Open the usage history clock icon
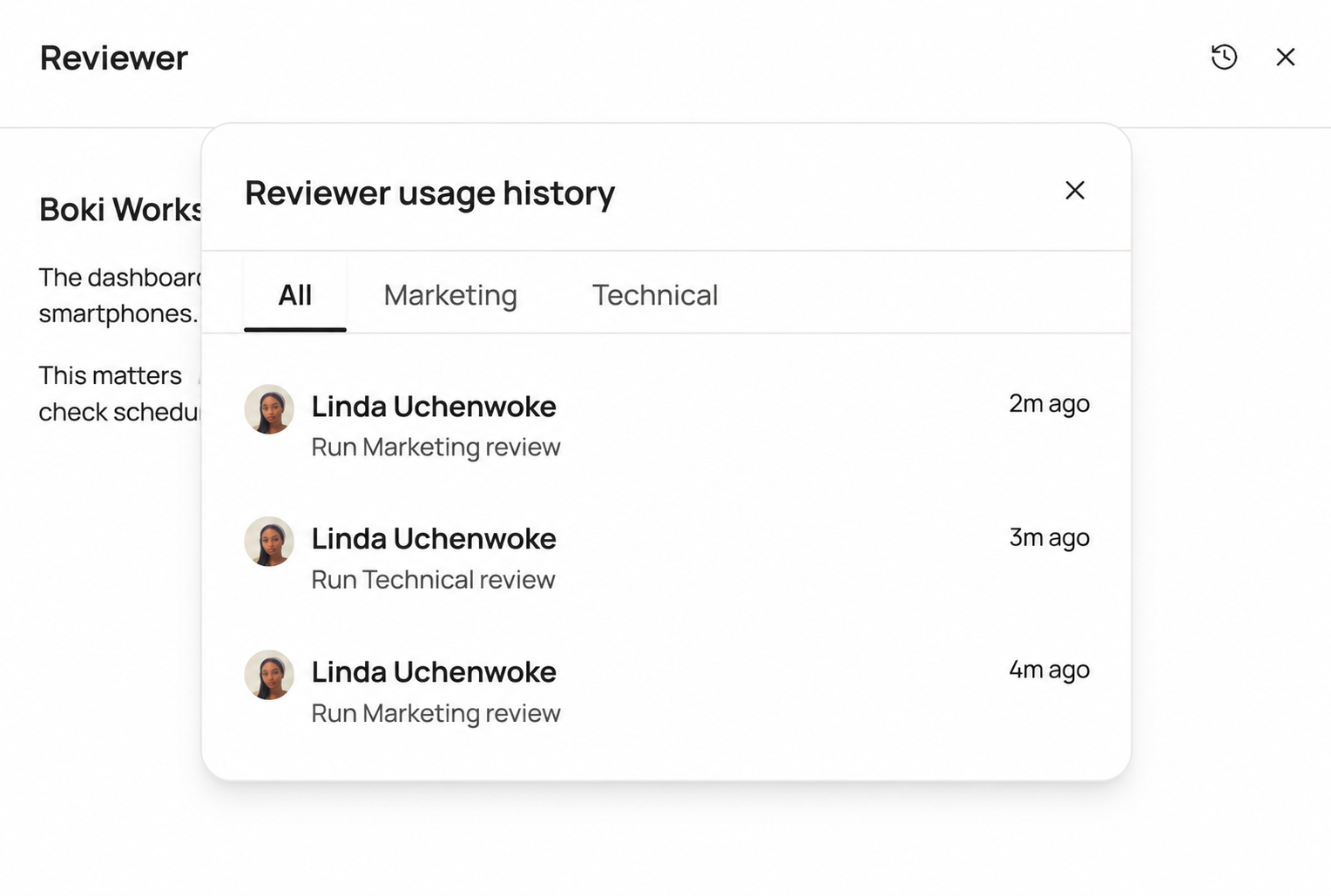 pos(1224,57)
